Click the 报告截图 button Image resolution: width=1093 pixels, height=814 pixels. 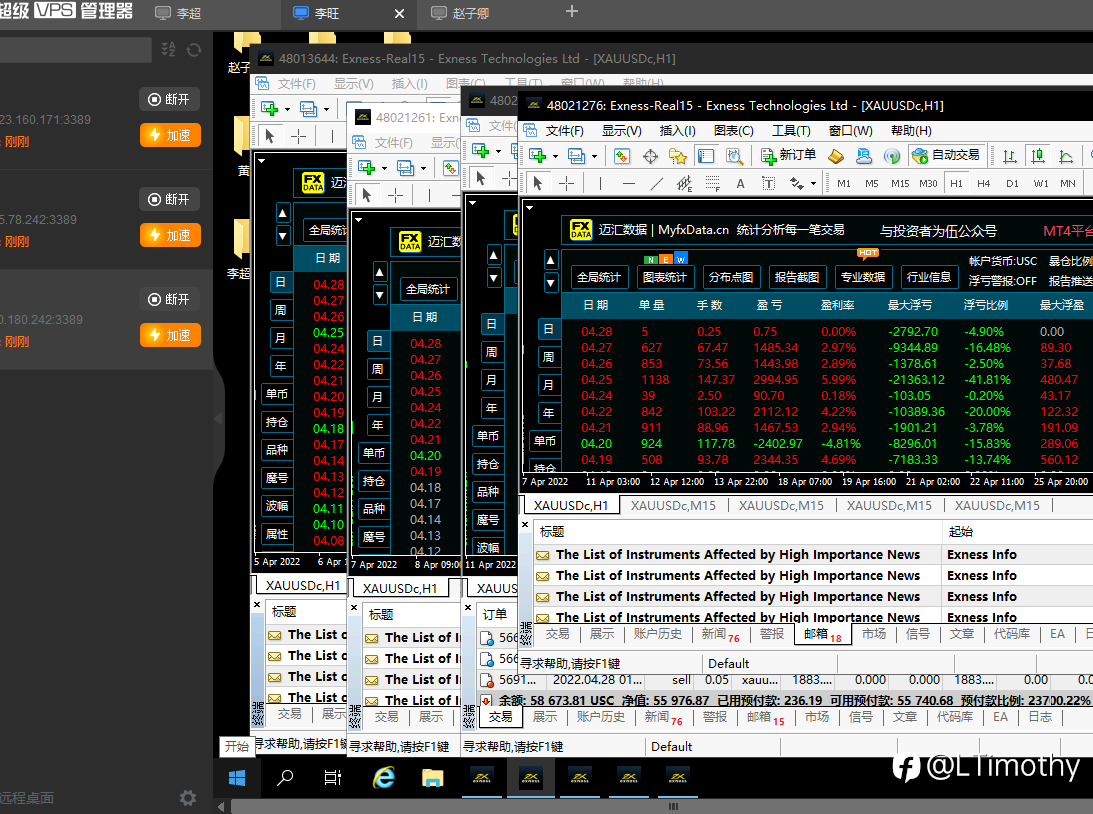click(797, 277)
